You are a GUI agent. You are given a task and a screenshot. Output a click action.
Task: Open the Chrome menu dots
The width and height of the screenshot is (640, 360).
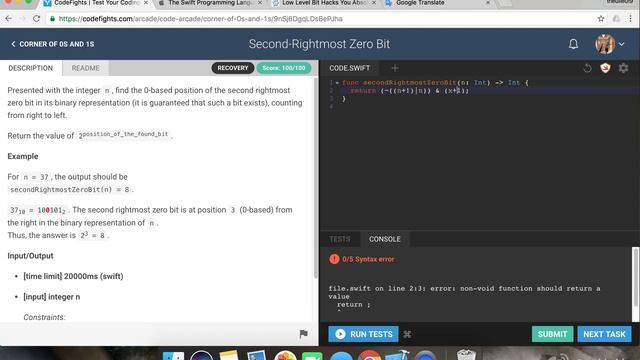click(631, 19)
